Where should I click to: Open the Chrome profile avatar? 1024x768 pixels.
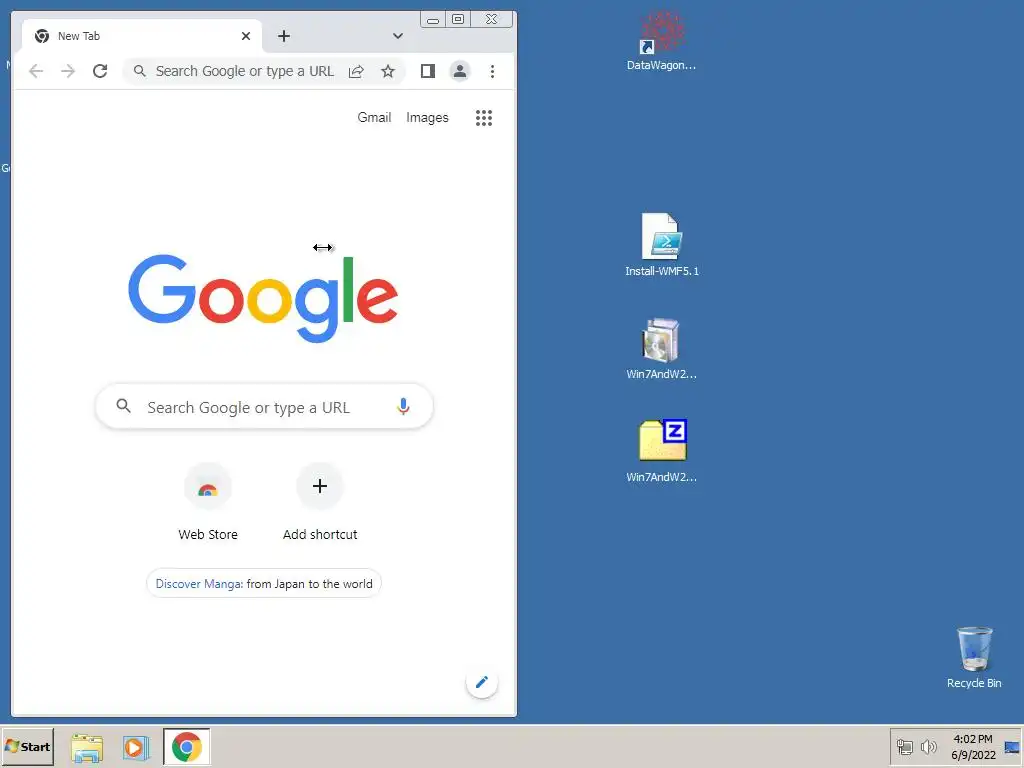[460, 71]
